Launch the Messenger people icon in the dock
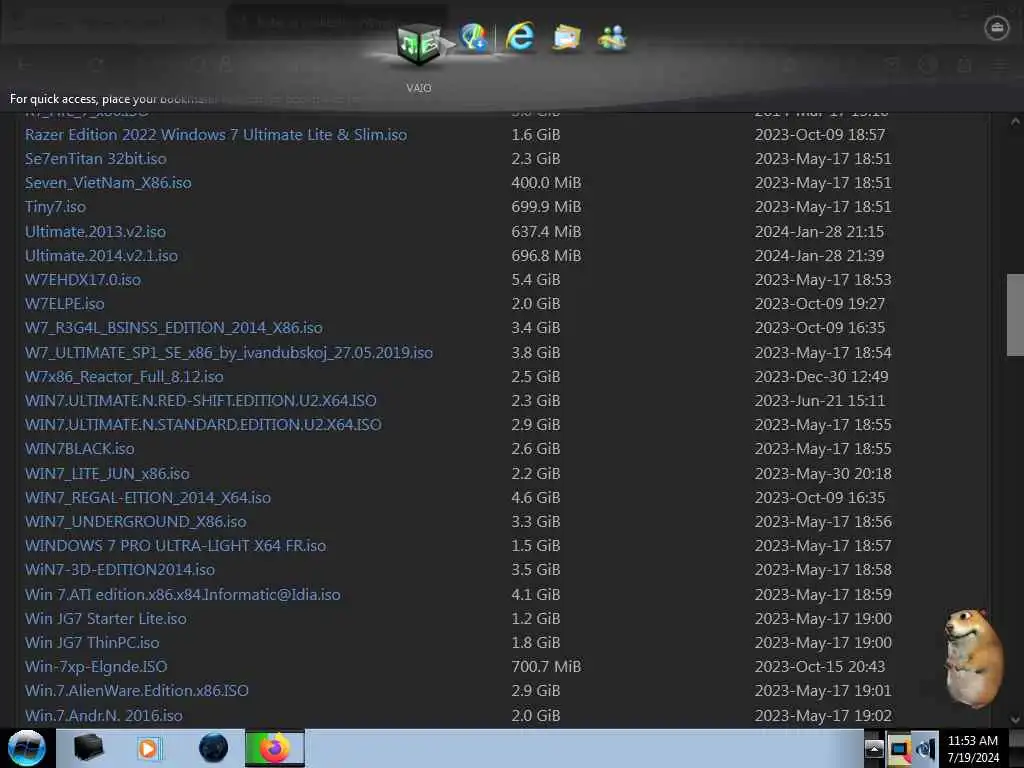The width and height of the screenshot is (1024, 768). 612,38
